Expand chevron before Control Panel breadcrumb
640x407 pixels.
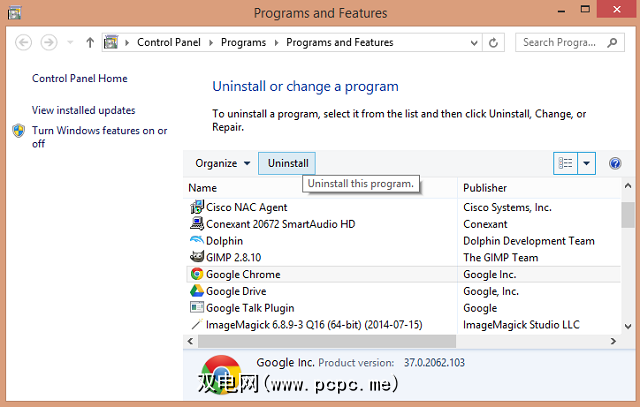coord(127,43)
